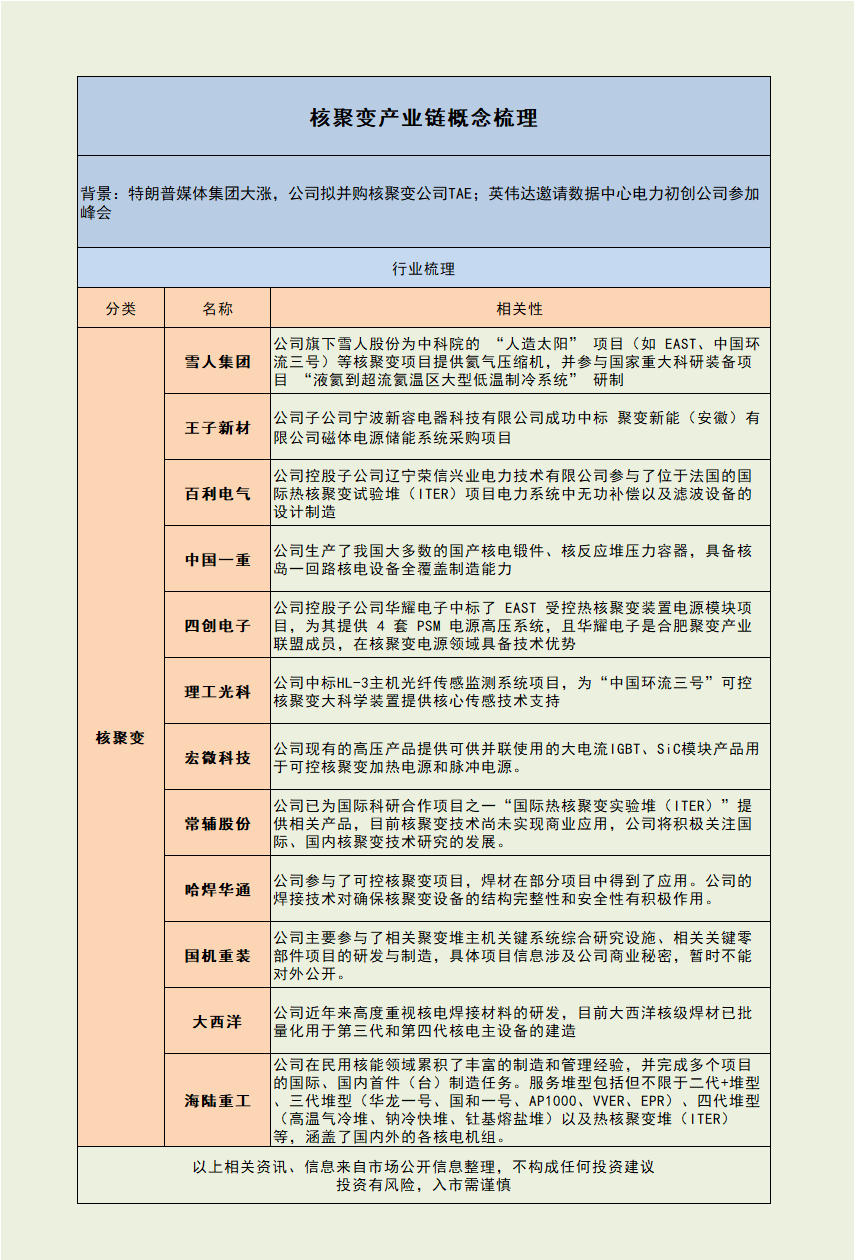The height and width of the screenshot is (1260, 854).
Task: Select the 百利电气 name cell
Action: 217,494
